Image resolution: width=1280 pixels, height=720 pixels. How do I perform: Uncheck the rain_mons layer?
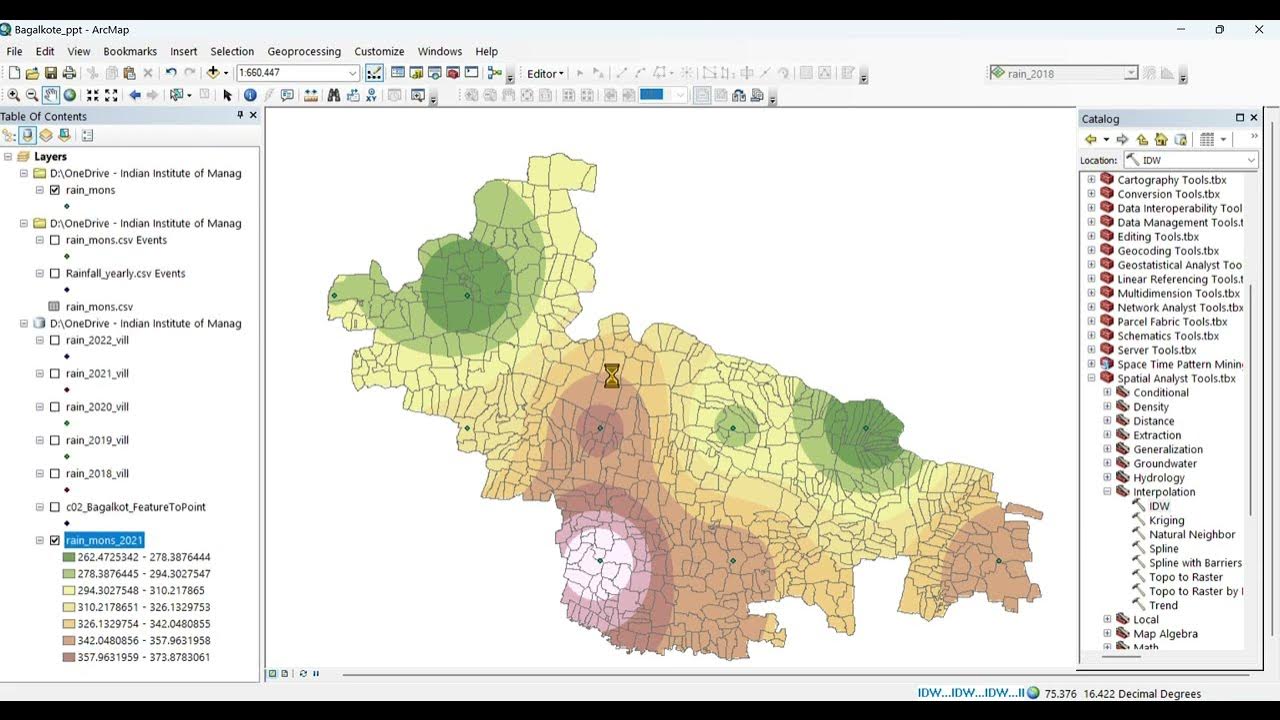(55, 190)
